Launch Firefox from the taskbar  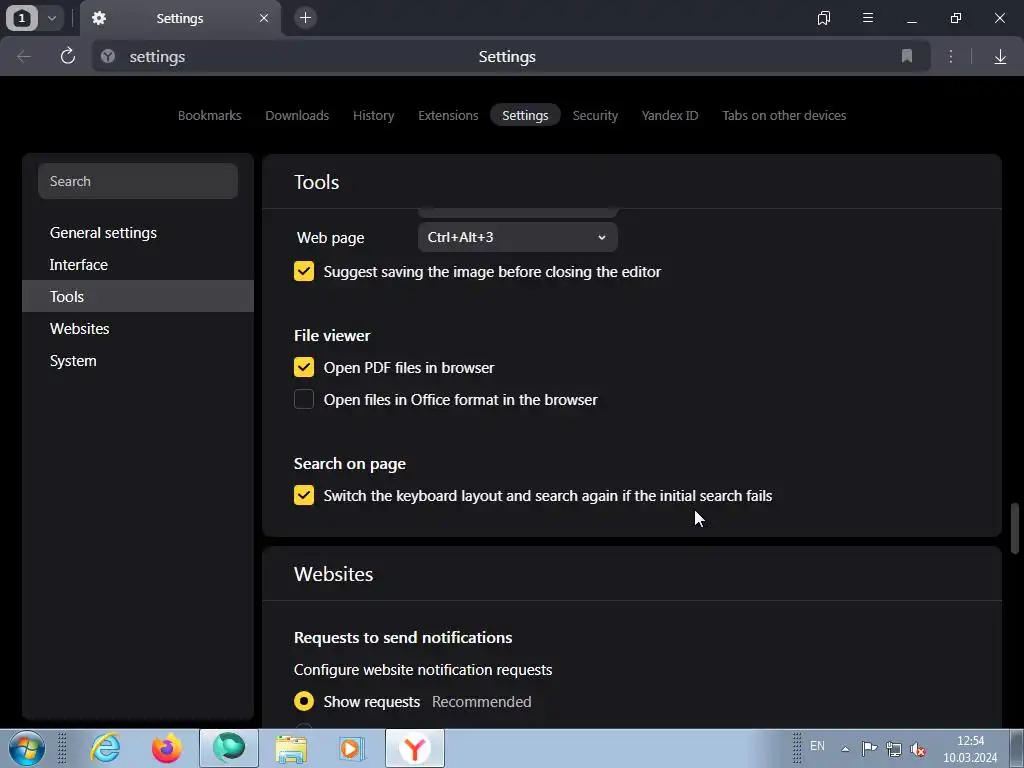(x=167, y=748)
